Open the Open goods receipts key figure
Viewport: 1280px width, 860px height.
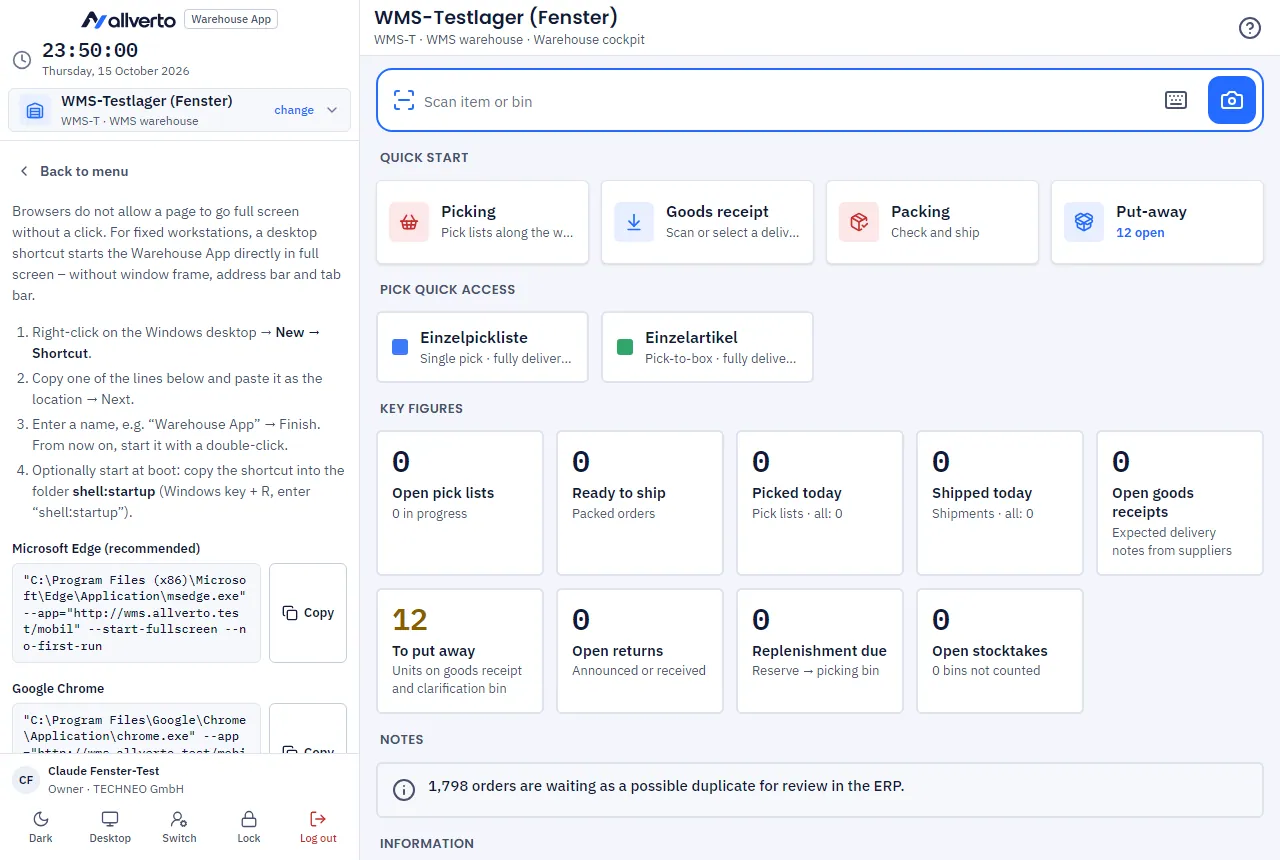[x=1180, y=503]
